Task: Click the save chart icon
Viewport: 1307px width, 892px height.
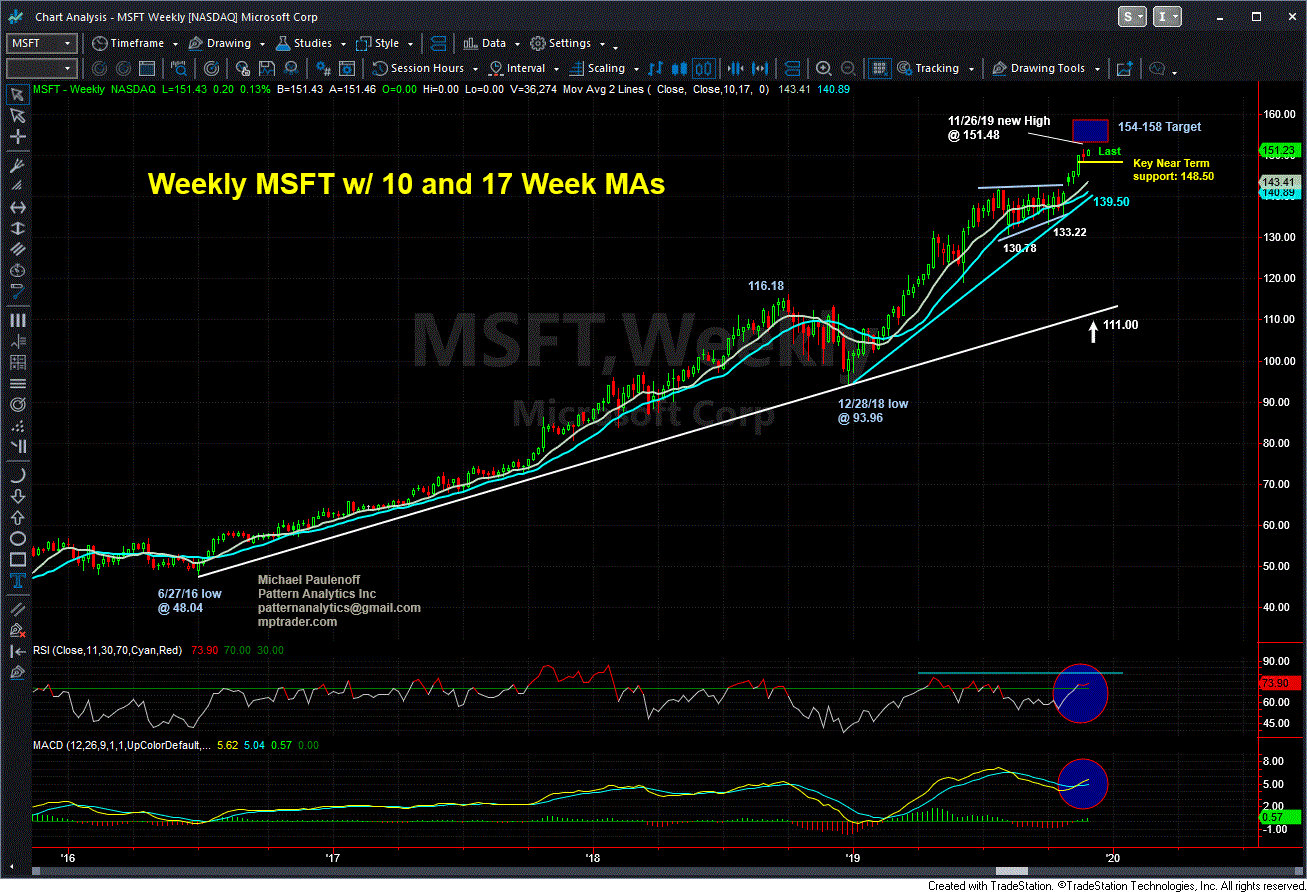Action: point(267,68)
